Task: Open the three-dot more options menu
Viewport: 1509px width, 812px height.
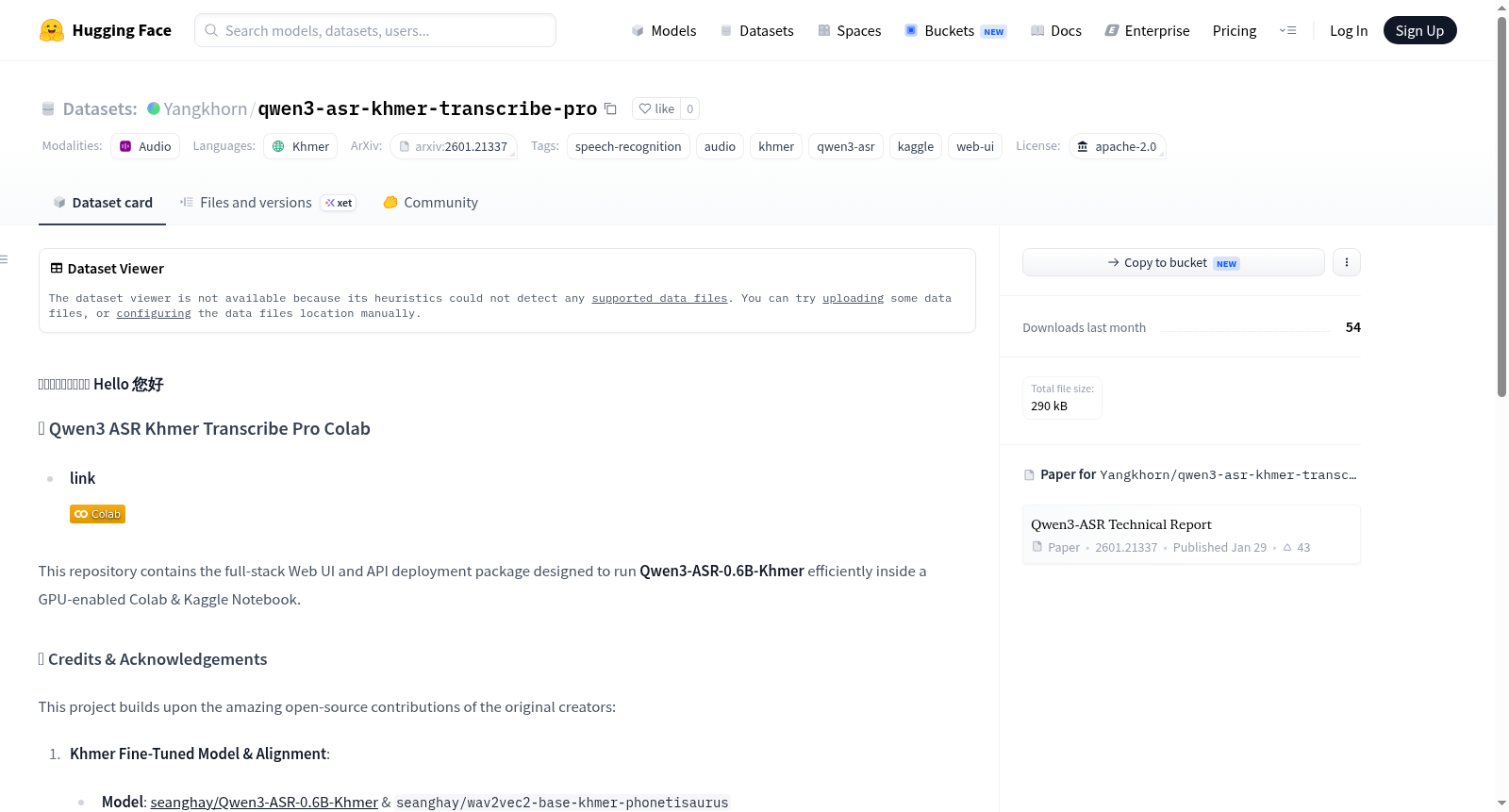Action: click(1347, 262)
